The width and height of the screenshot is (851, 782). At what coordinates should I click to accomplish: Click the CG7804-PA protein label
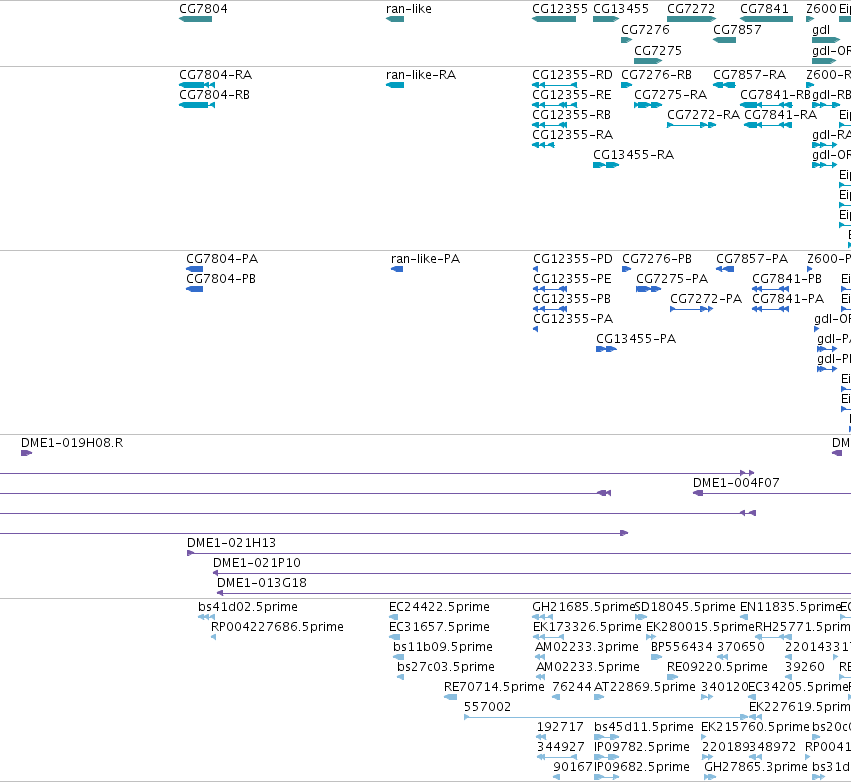point(222,258)
